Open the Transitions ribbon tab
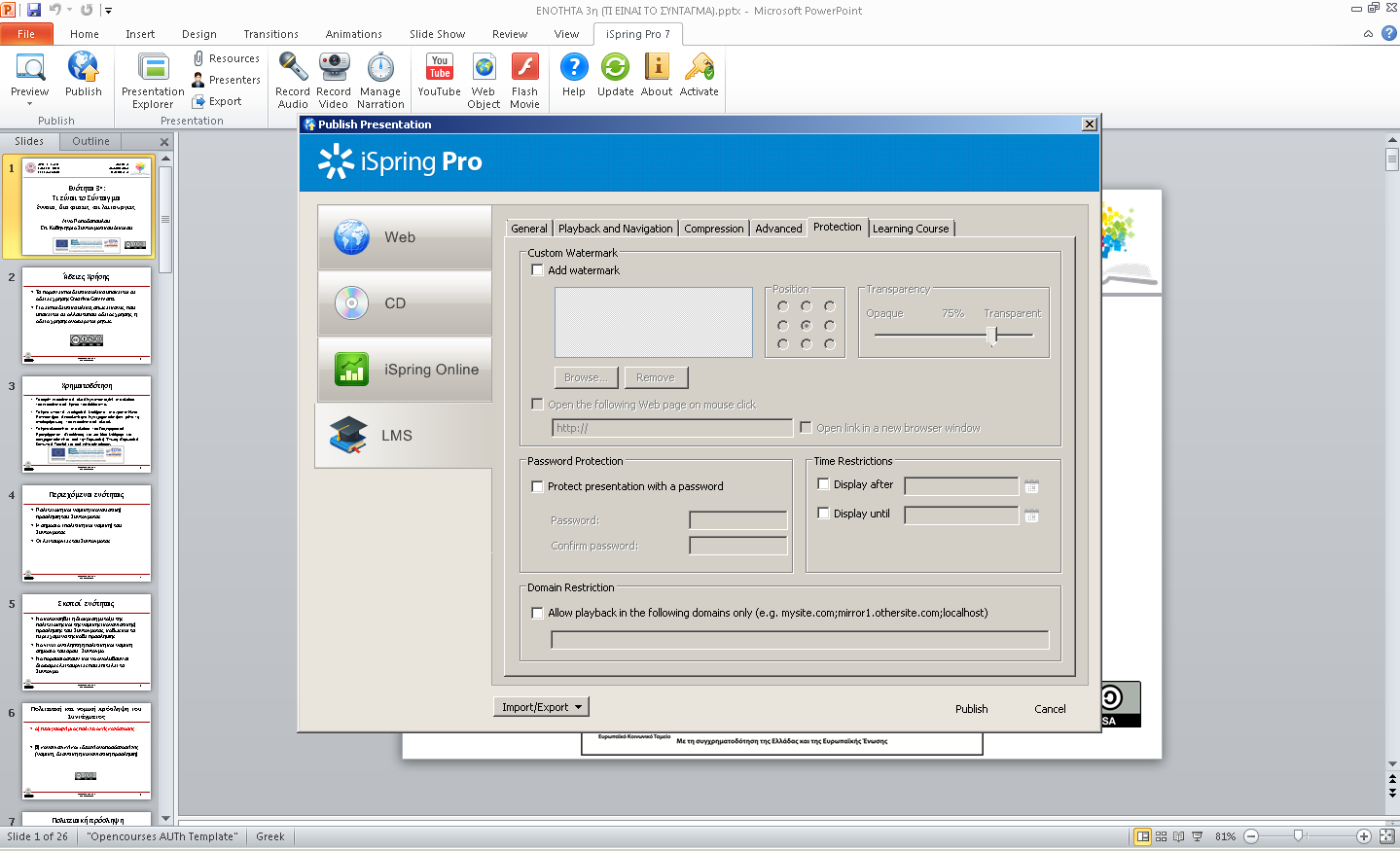The image size is (1400, 851). [271, 34]
